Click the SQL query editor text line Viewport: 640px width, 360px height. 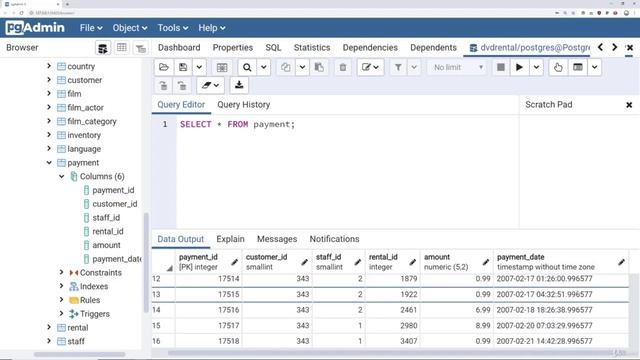pyautogui.click(x=237, y=124)
